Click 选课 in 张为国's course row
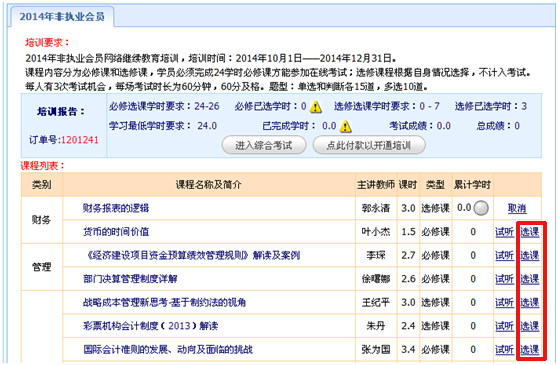558x365 pixels. pyautogui.click(x=530, y=350)
